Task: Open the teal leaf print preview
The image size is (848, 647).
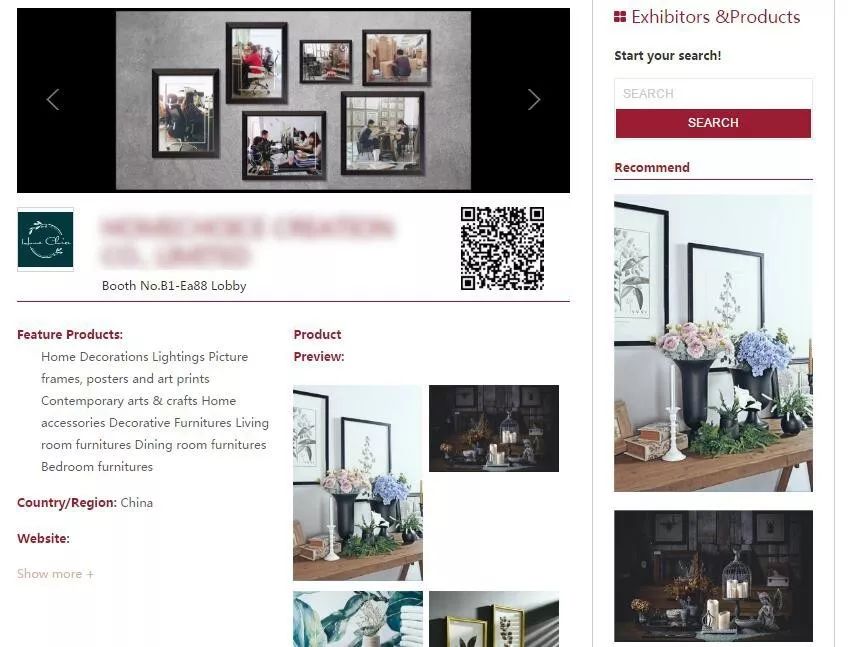Action: [357, 619]
